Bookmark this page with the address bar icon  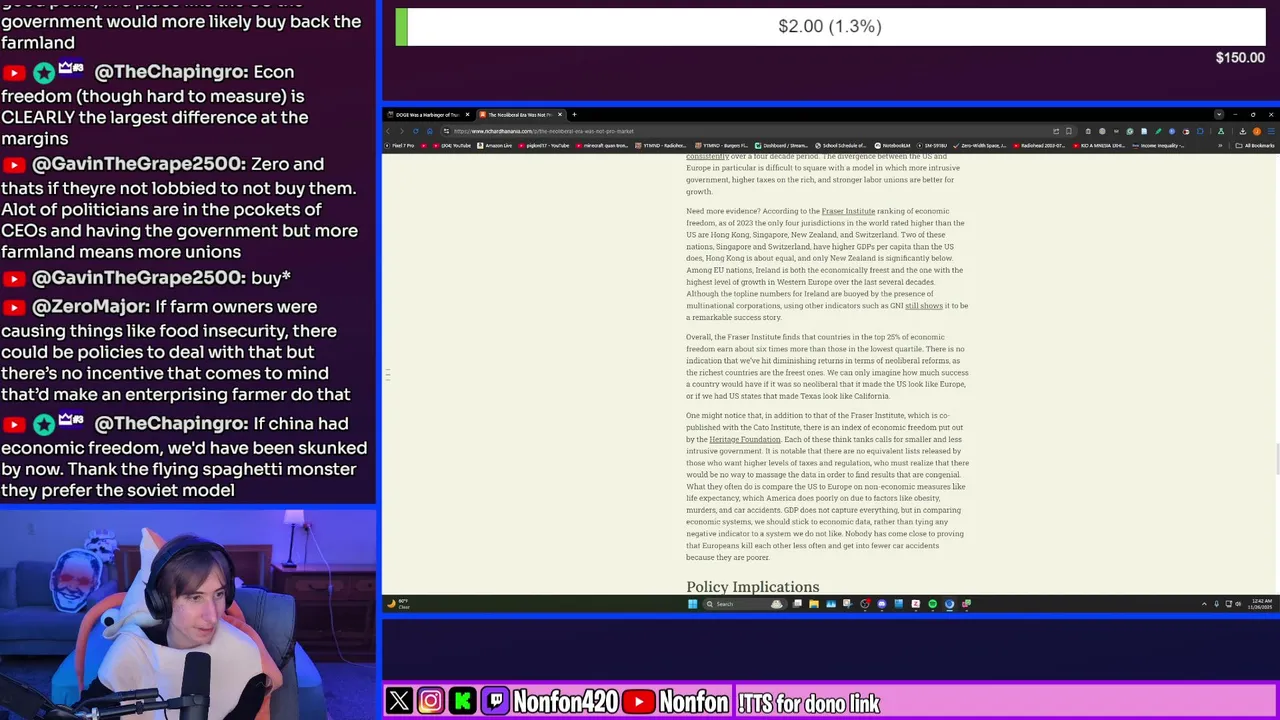coord(1069,131)
